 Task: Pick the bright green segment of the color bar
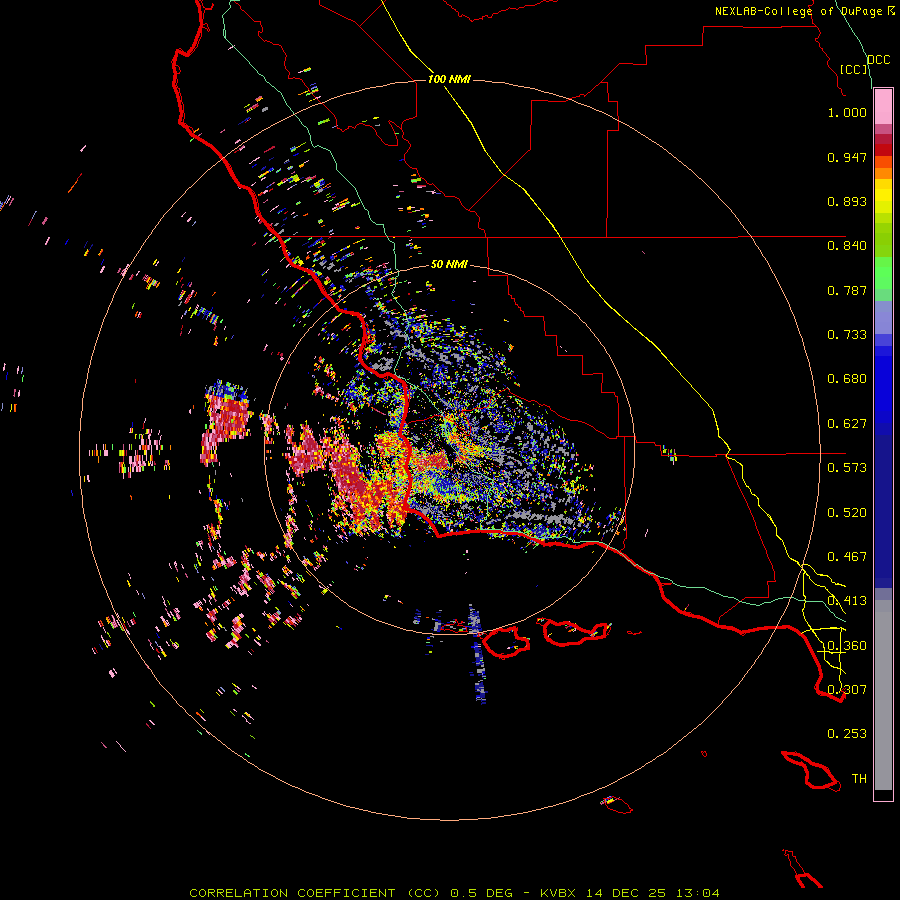883,273
